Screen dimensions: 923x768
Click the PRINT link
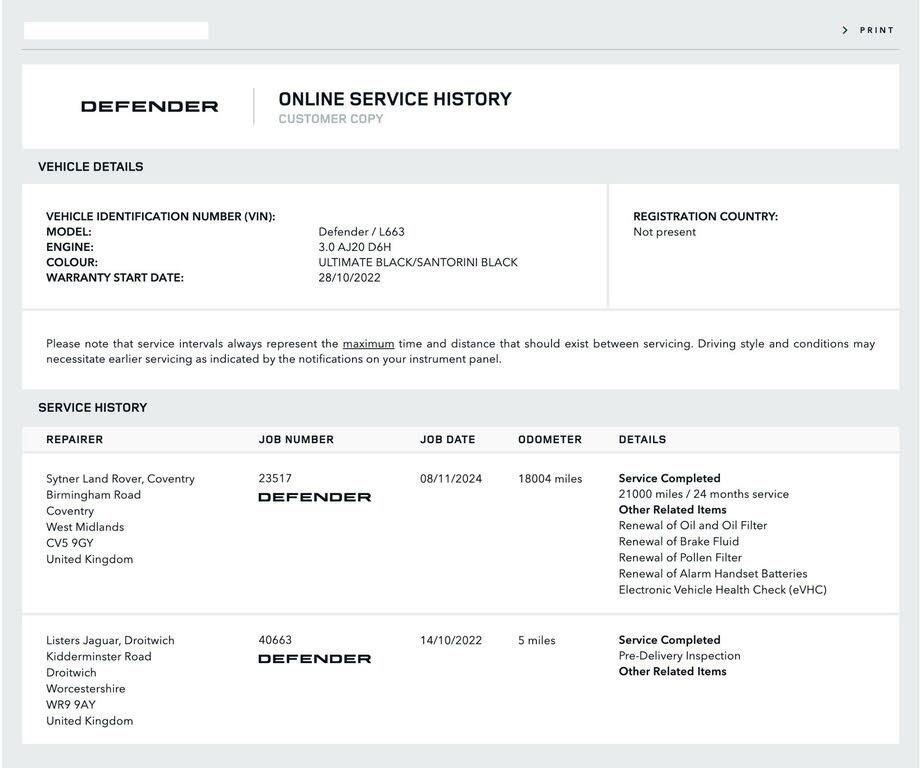click(876, 30)
